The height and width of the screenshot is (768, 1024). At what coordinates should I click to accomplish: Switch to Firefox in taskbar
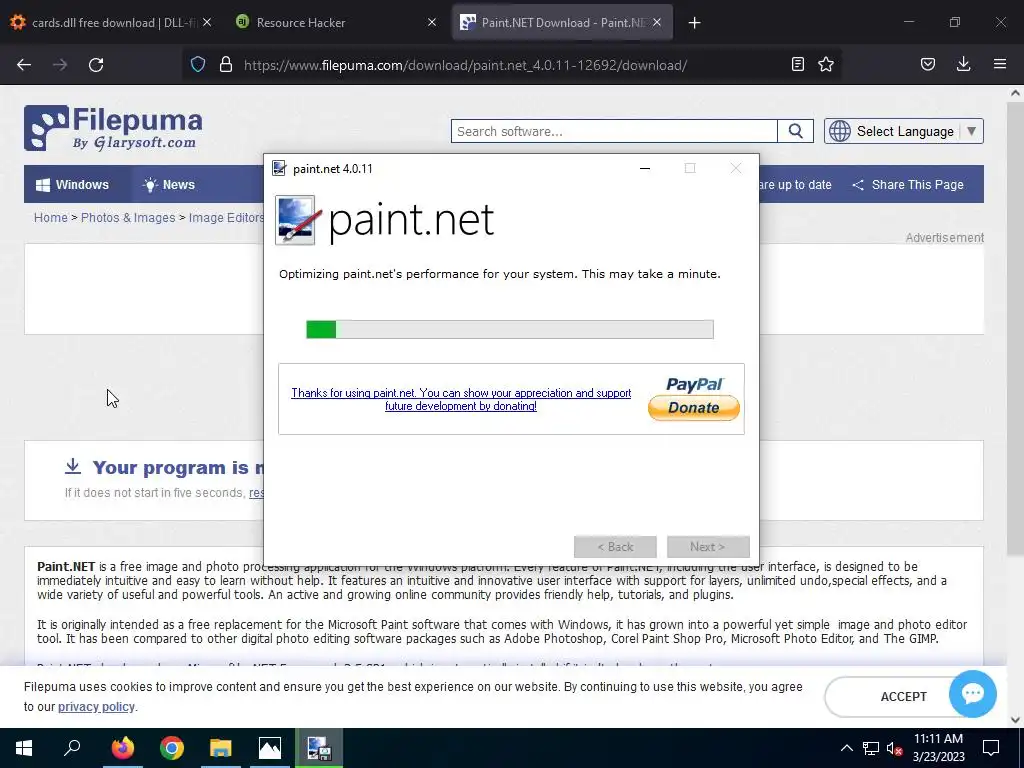point(122,748)
